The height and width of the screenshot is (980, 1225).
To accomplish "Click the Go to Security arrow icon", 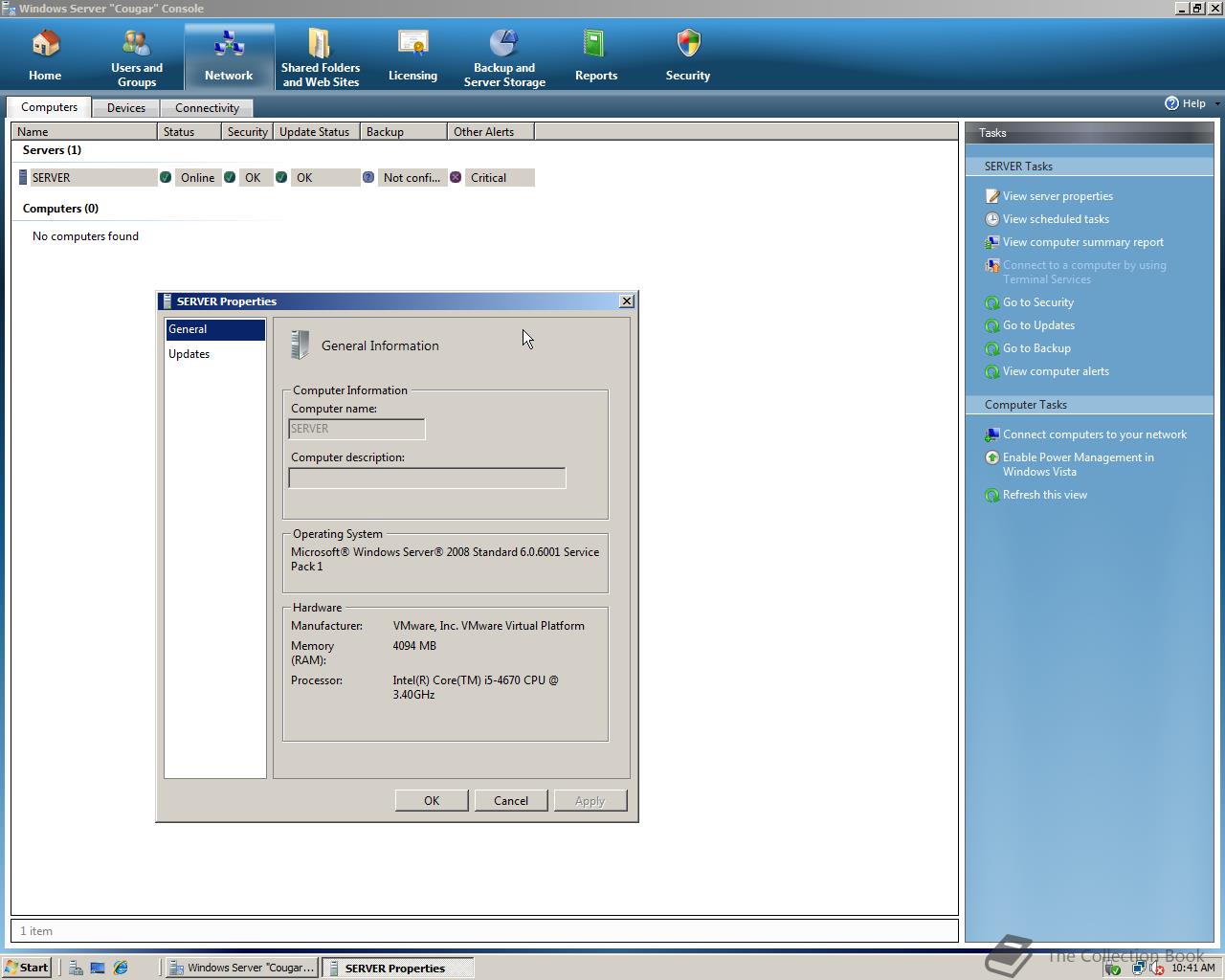I will click(992, 302).
